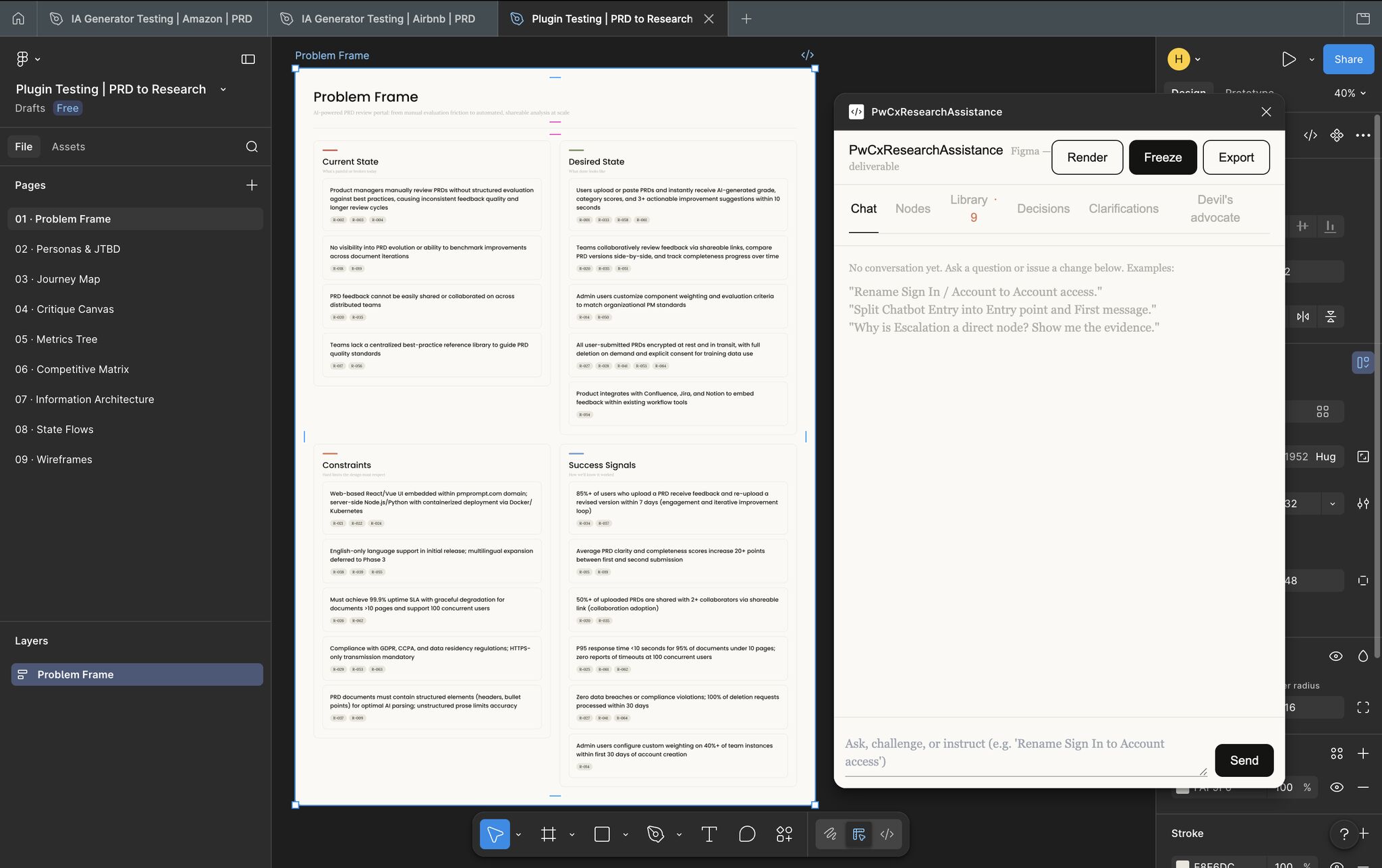Align bottom in the Design panel
This screenshot has width=1382, height=868.
pos(1330,226)
